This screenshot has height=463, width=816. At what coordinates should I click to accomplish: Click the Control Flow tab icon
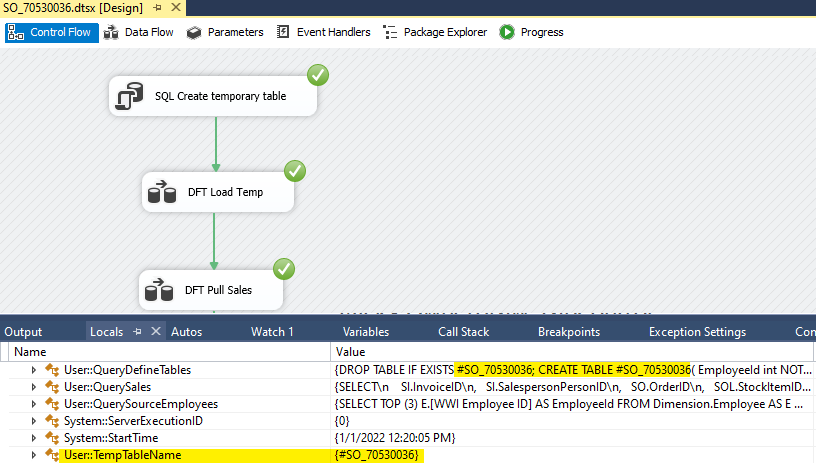pyautogui.click(x=16, y=32)
